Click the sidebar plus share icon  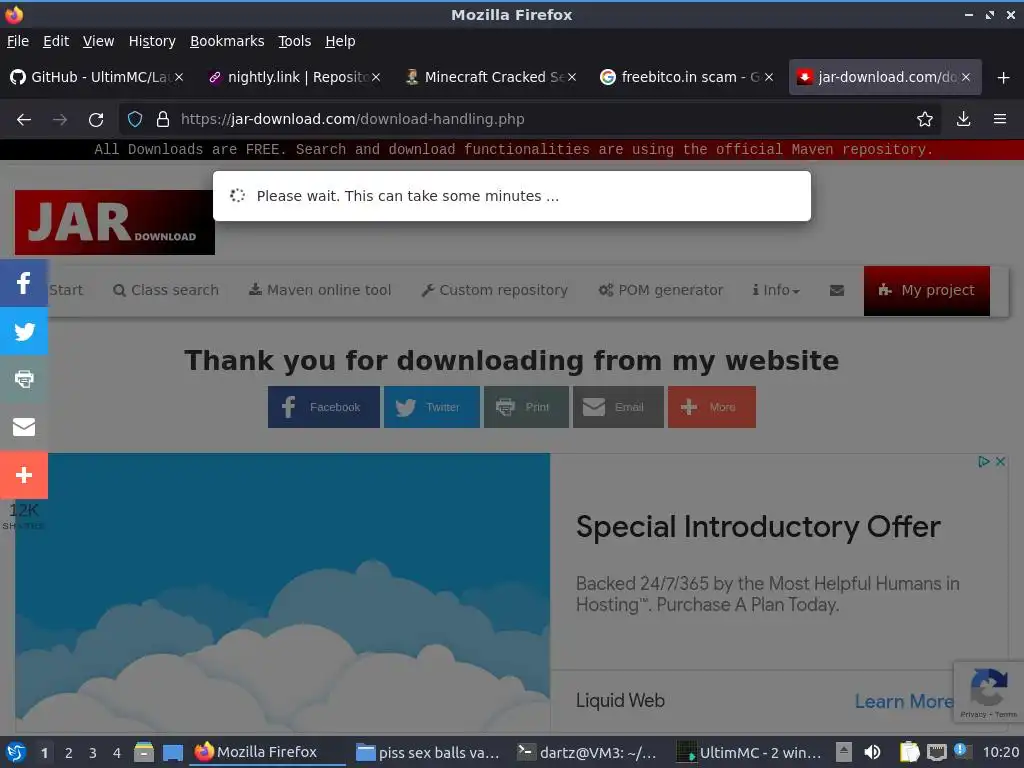(x=24, y=475)
